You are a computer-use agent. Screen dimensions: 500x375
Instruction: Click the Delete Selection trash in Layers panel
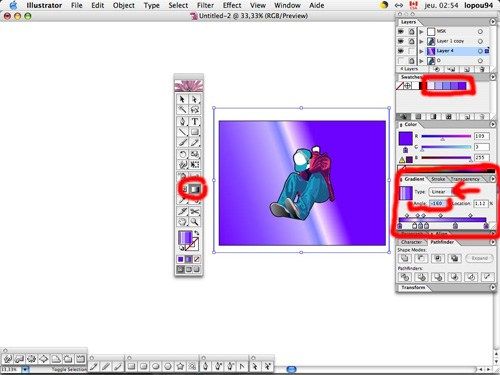click(482, 69)
